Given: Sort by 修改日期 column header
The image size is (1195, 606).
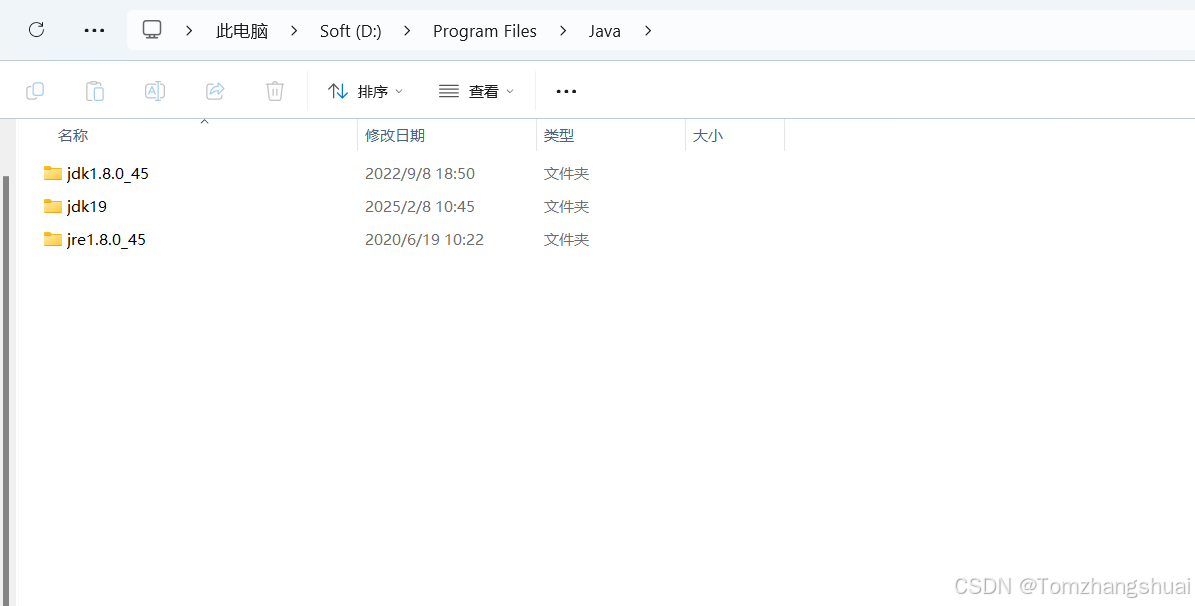Looking at the screenshot, I should [x=396, y=134].
